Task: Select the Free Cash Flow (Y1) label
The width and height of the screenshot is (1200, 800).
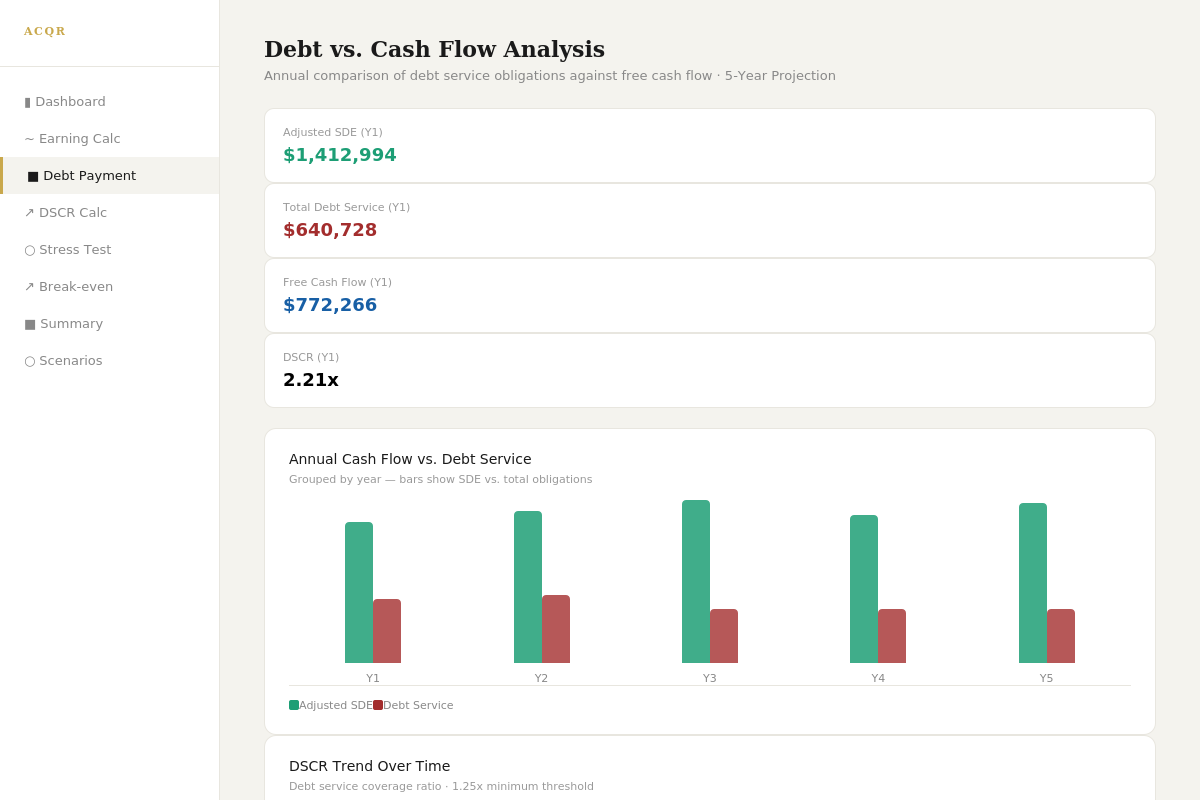Action: coord(337,282)
